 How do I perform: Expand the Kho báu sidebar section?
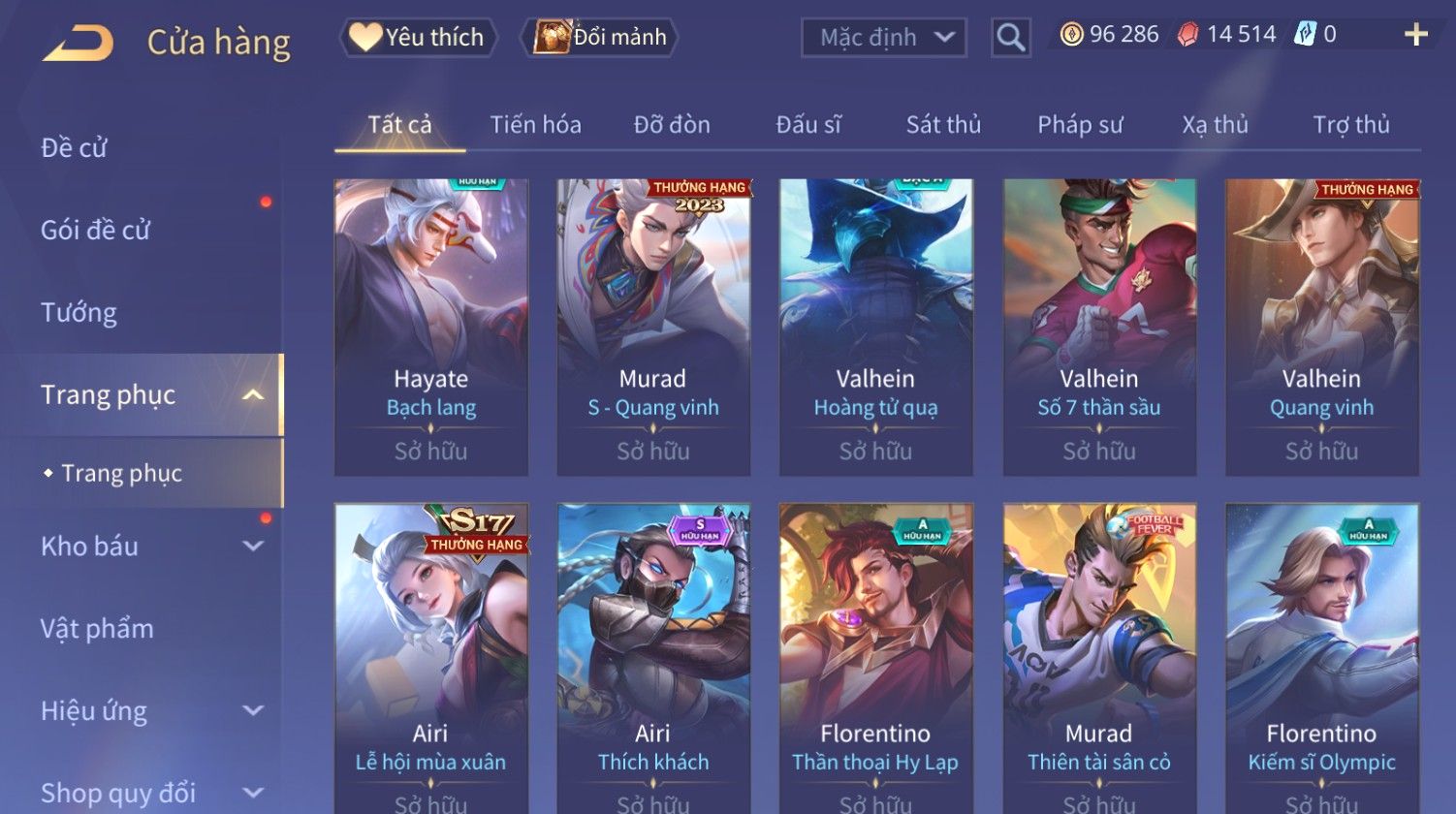pos(253,546)
